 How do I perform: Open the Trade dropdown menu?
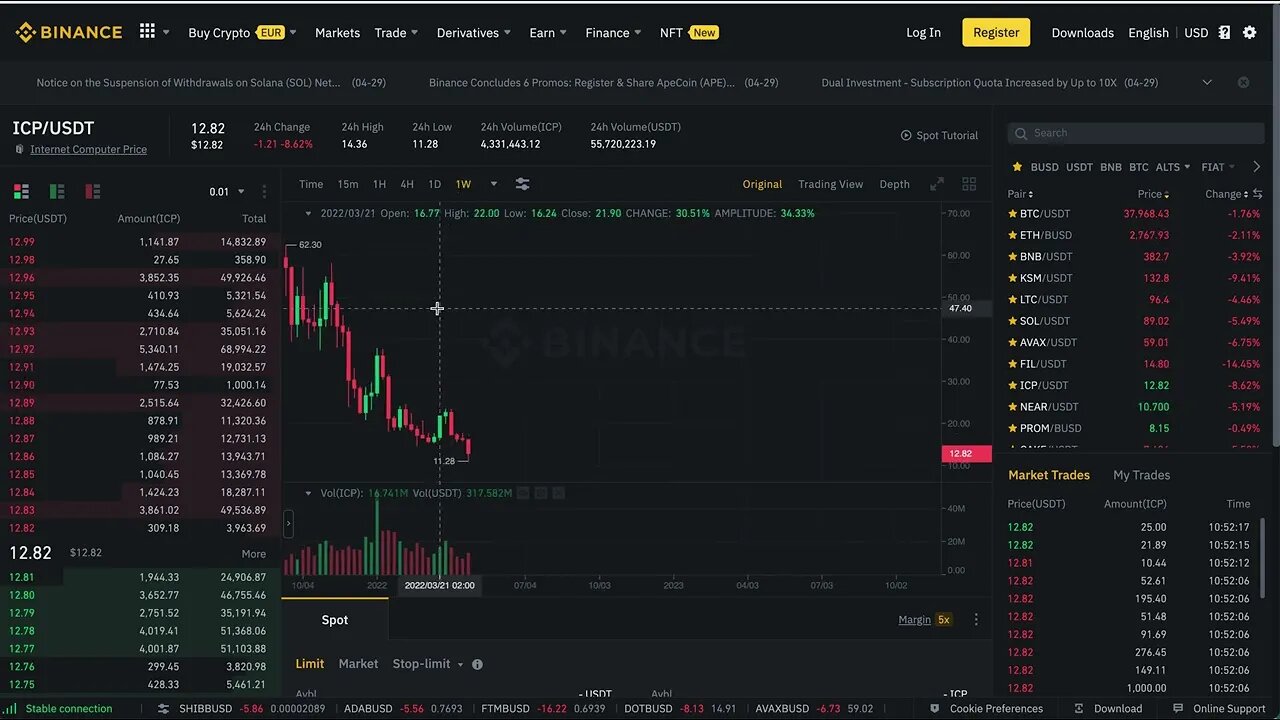[x=396, y=32]
